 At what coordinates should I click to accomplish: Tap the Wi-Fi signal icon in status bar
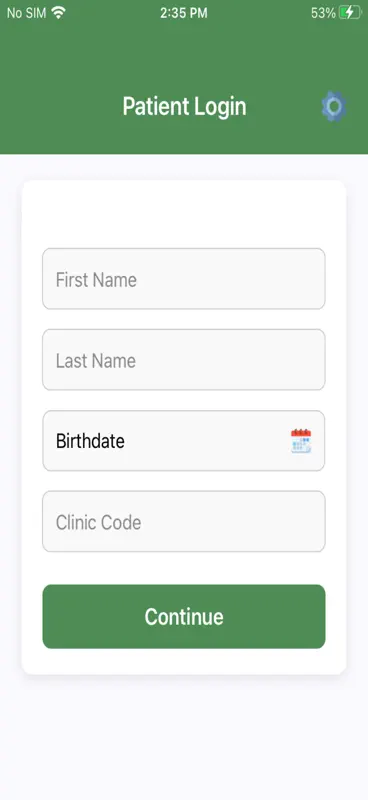pyautogui.click(x=59, y=13)
